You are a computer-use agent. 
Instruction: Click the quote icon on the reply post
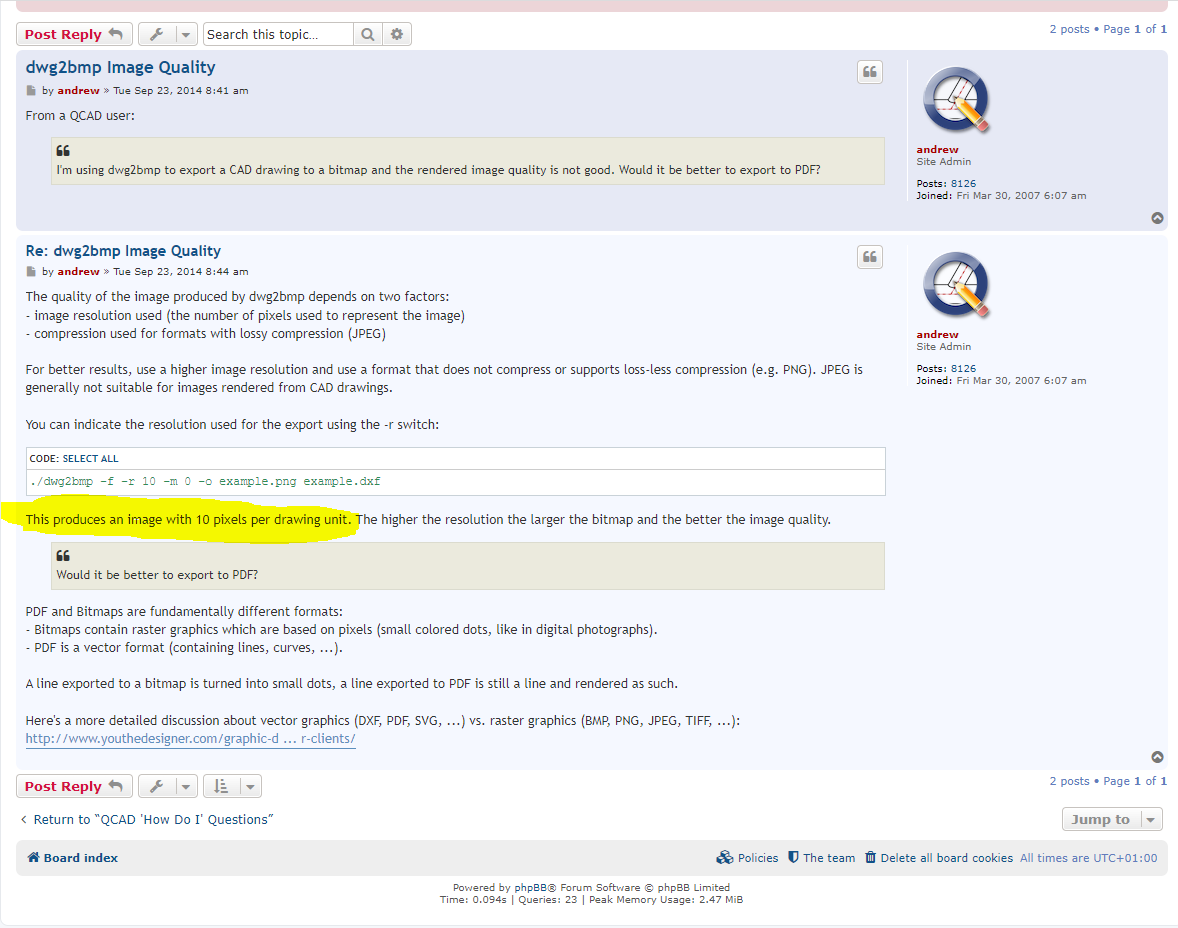pos(869,257)
